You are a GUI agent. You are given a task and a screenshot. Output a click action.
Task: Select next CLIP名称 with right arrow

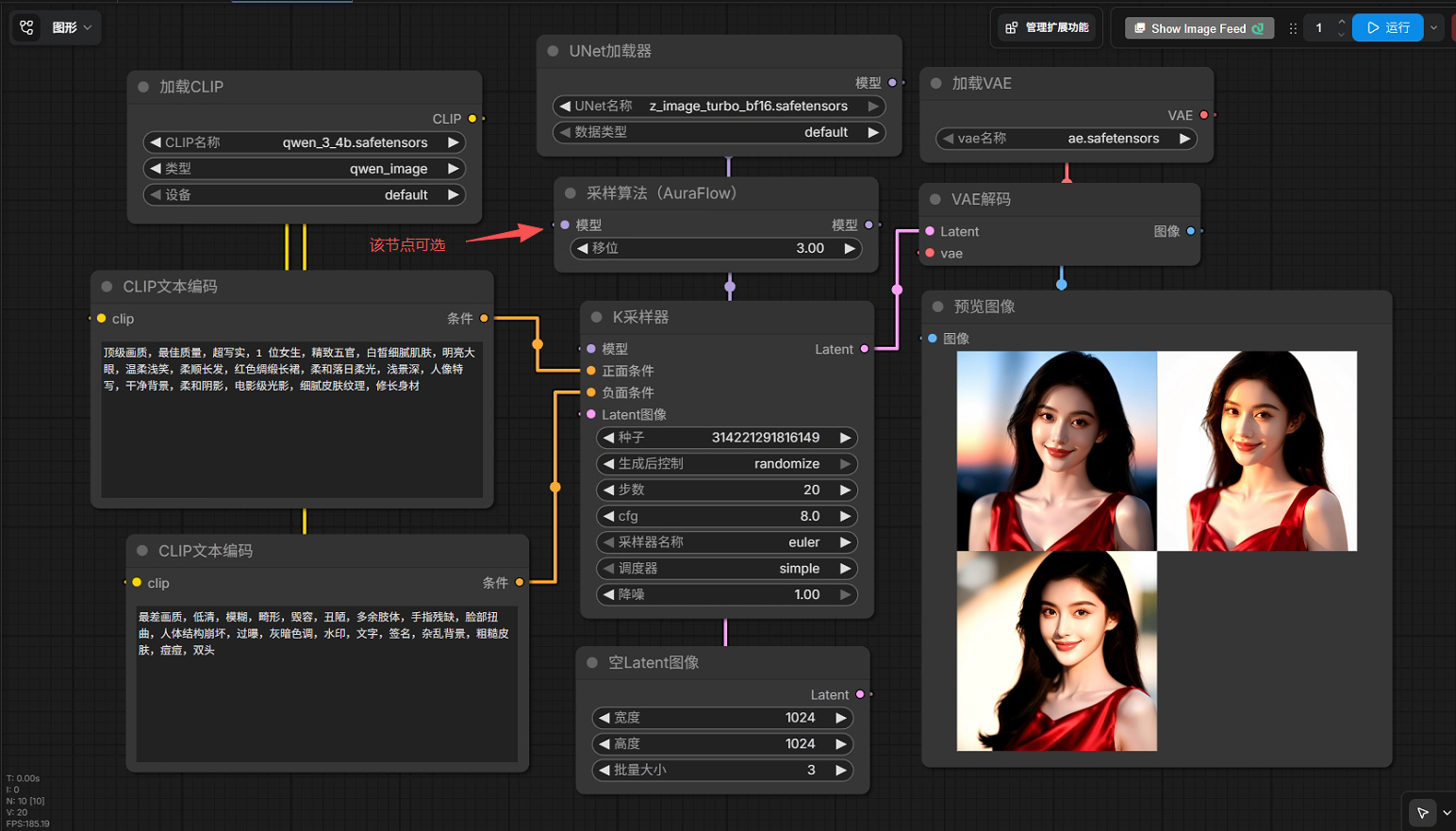(x=453, y=142)
